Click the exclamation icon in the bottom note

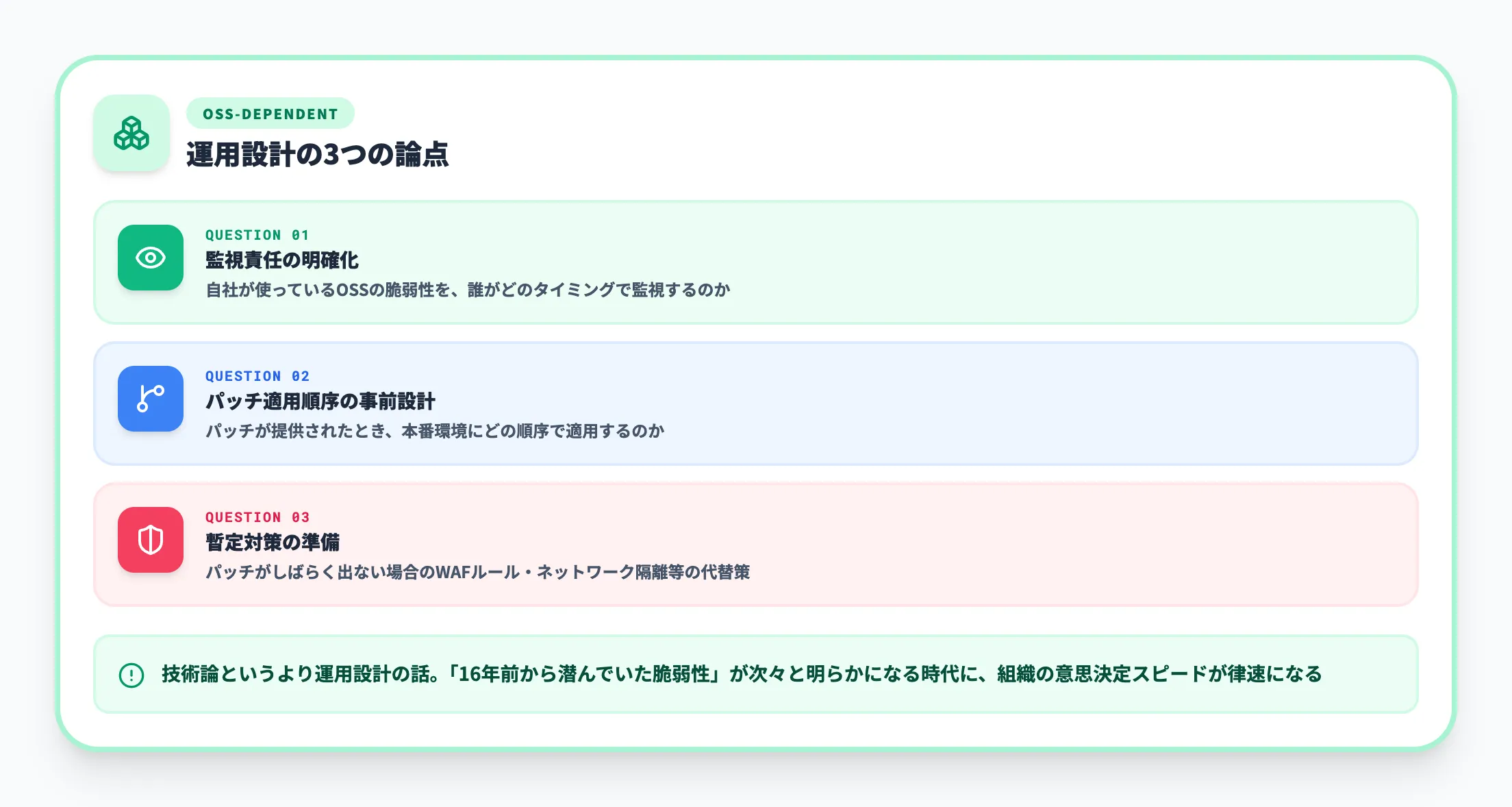pyautogui.click(x=130, y=675)
